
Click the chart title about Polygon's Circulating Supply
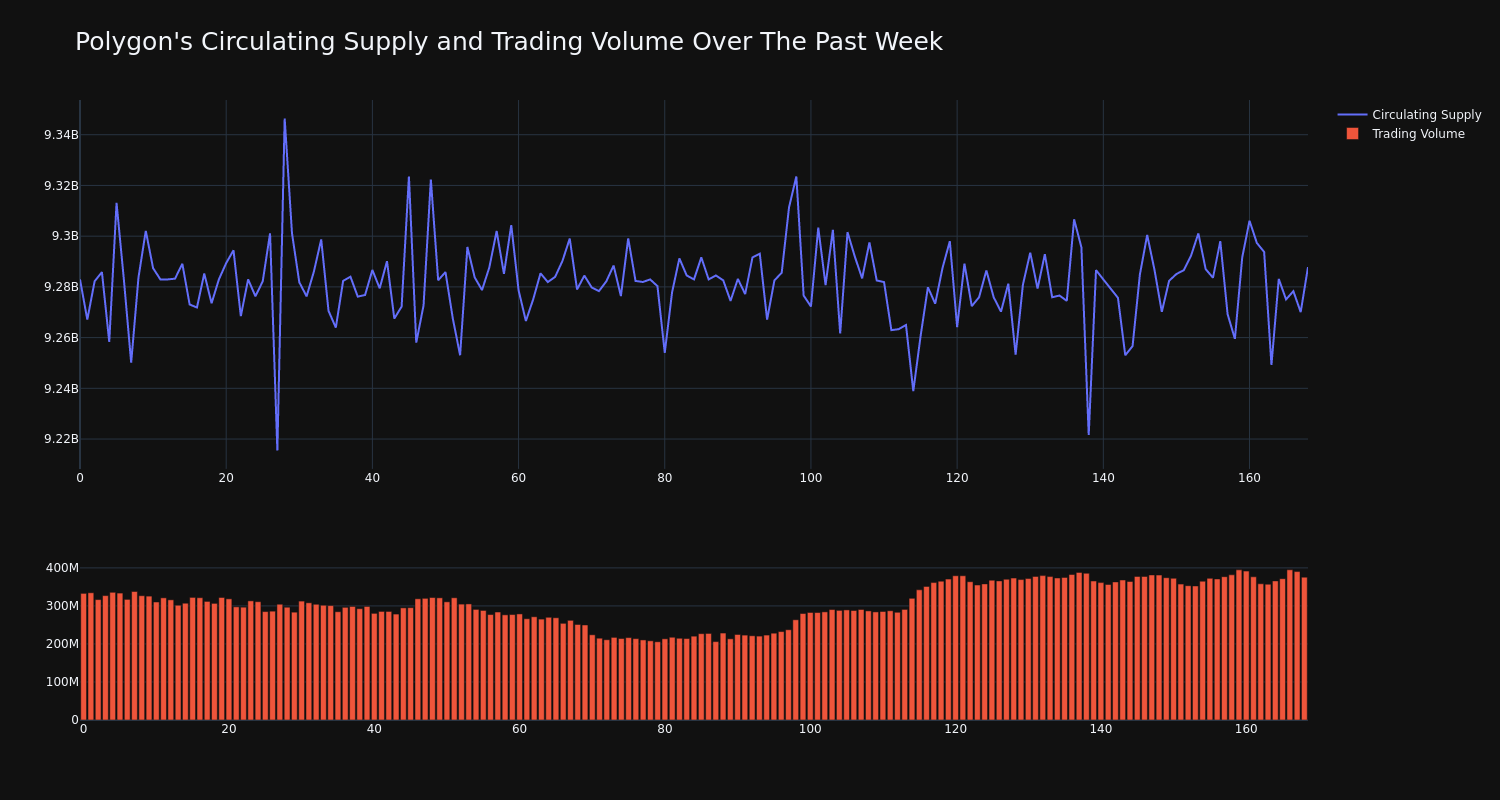(508, 42)
